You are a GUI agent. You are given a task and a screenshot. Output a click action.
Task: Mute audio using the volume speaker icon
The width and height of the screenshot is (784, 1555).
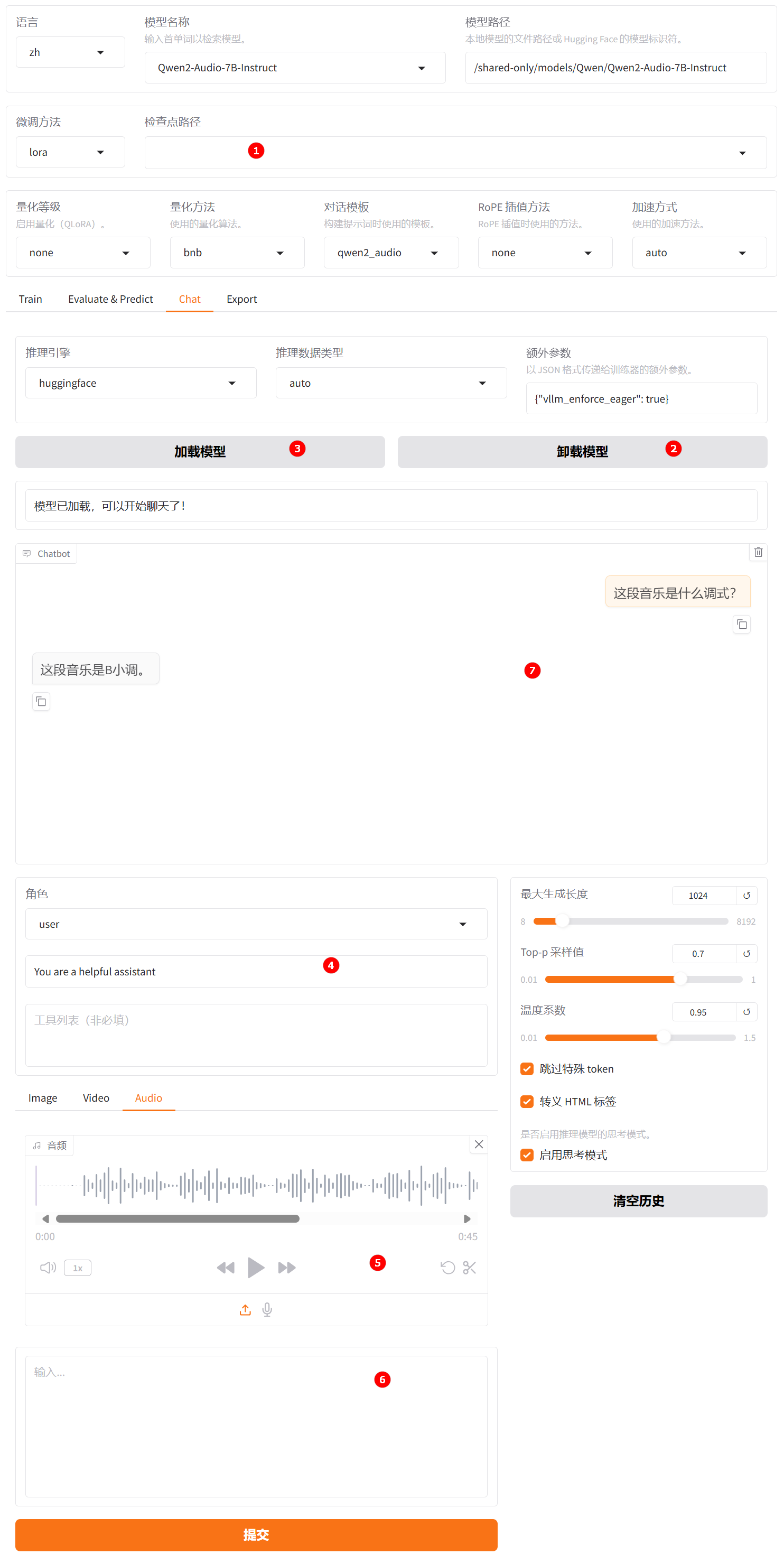[x=48, y=1268]
